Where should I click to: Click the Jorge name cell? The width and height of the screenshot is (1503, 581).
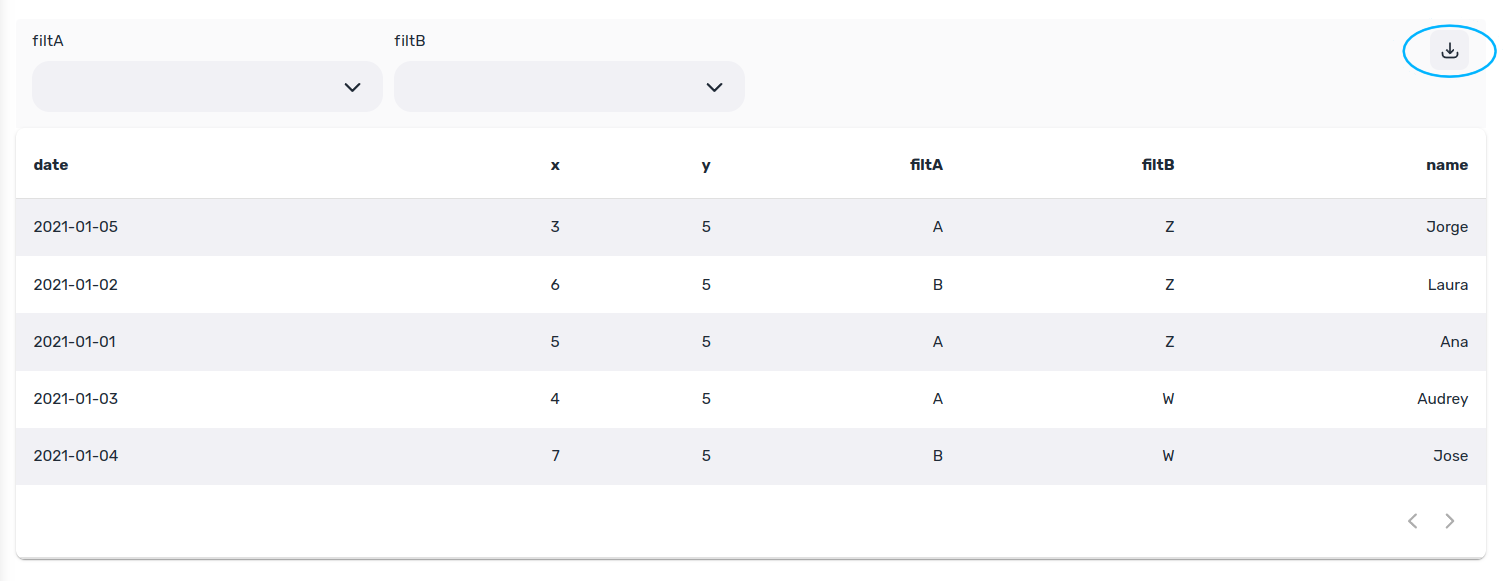pos(1447,227)
